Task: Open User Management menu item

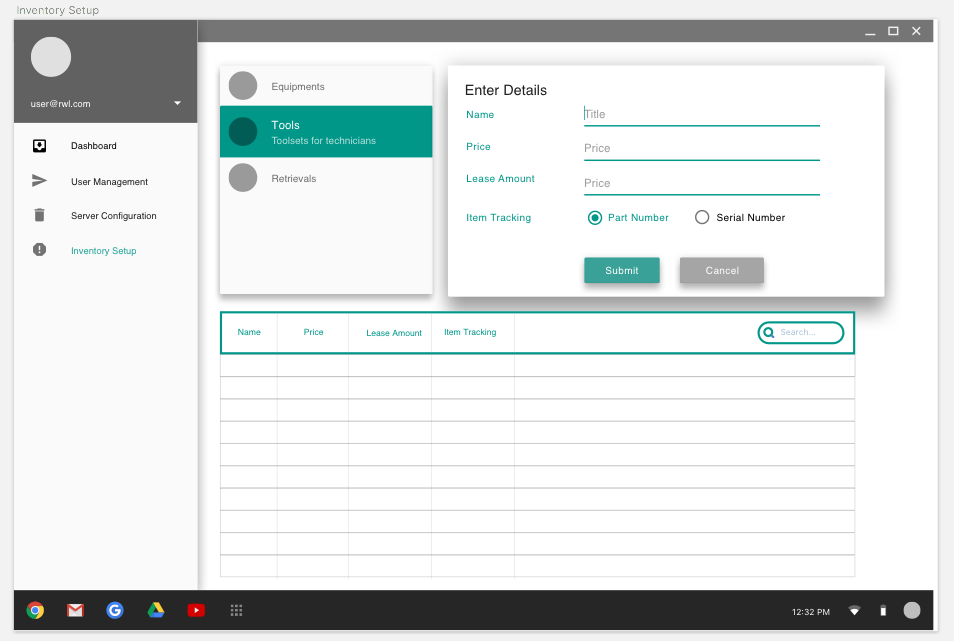Action: (109, 182)
